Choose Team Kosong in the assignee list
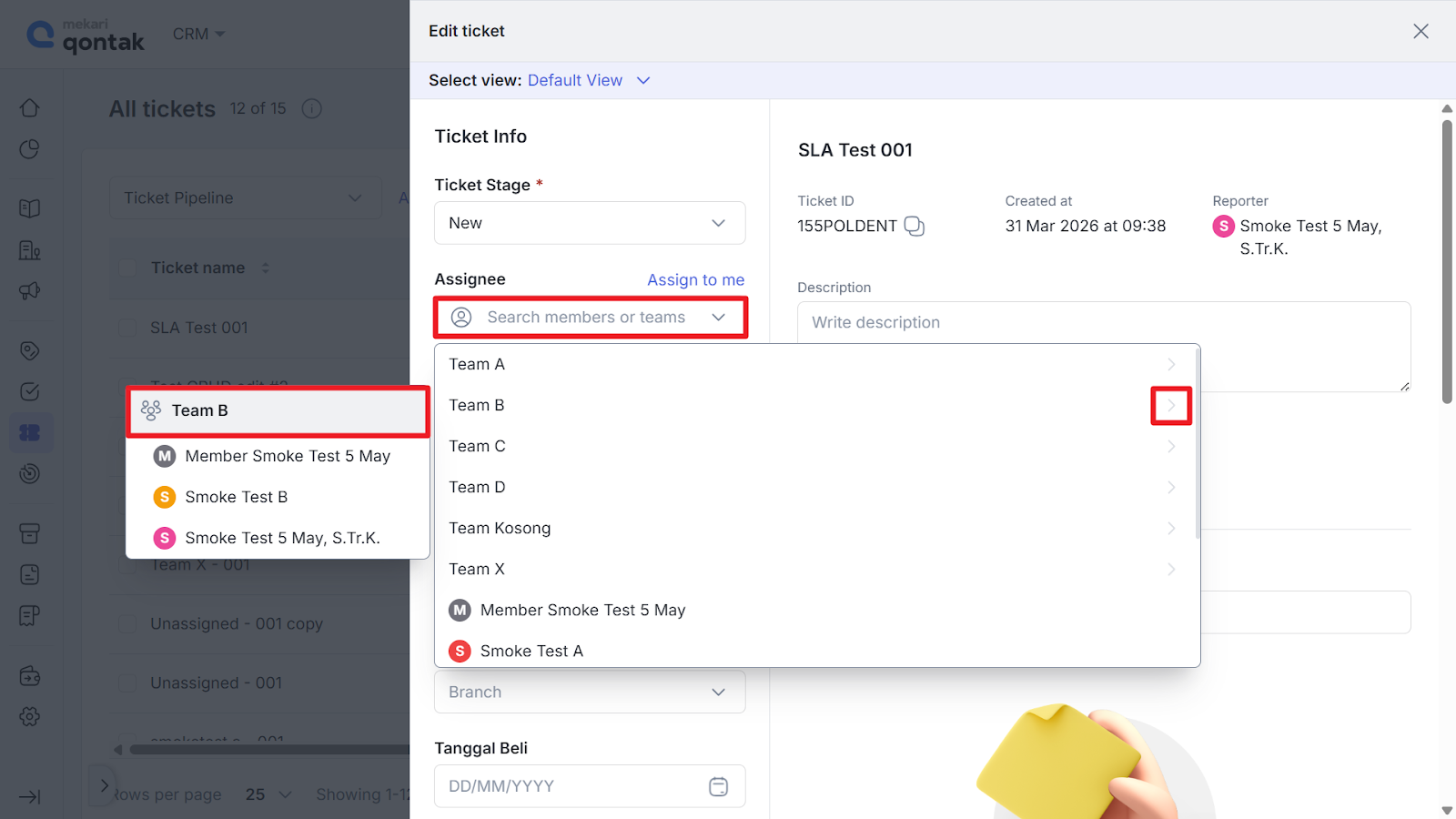Screen dimensions: 1456x819 pyautogui.click(x=500, y=528)
